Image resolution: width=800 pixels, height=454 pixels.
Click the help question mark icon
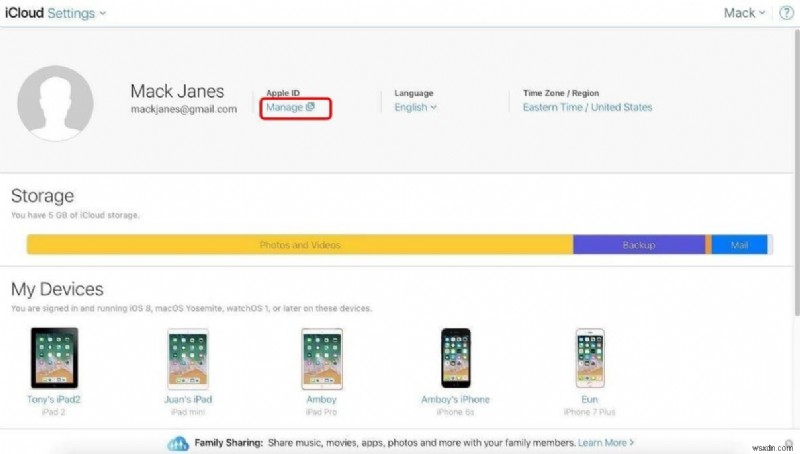pyautogui.click(x=786, y=13)
